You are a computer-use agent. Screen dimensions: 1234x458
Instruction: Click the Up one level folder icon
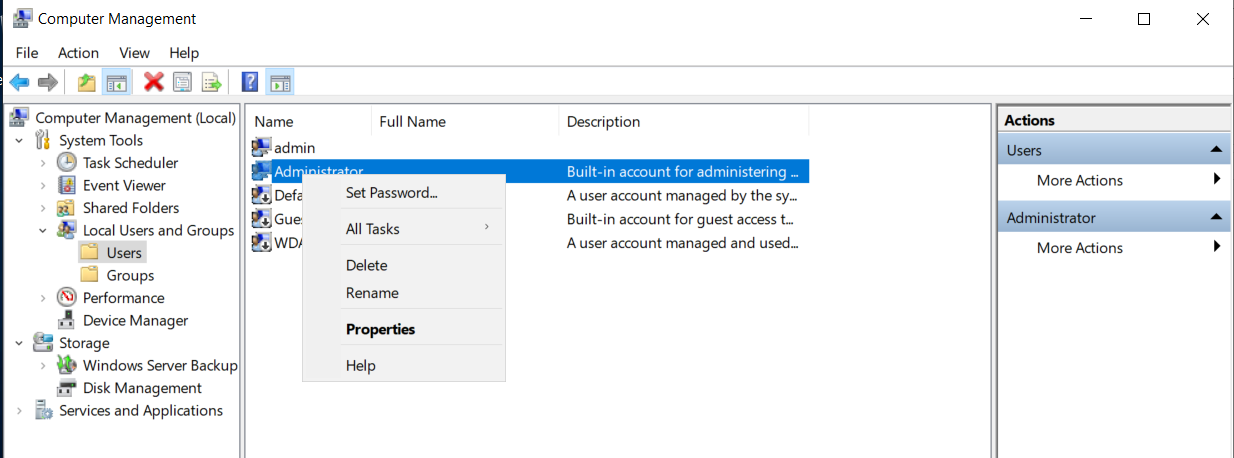tap(87, 82)
